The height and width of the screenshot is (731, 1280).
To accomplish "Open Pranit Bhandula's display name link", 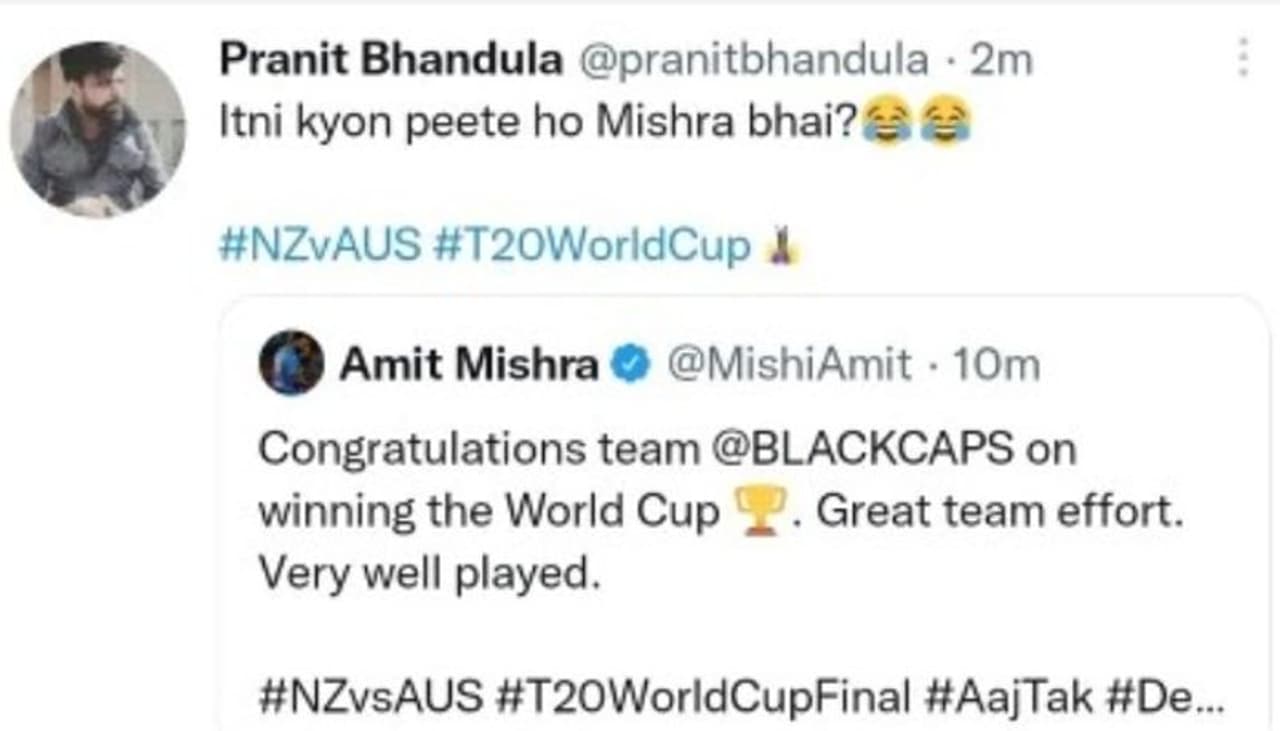I will [x=390, y=61].
